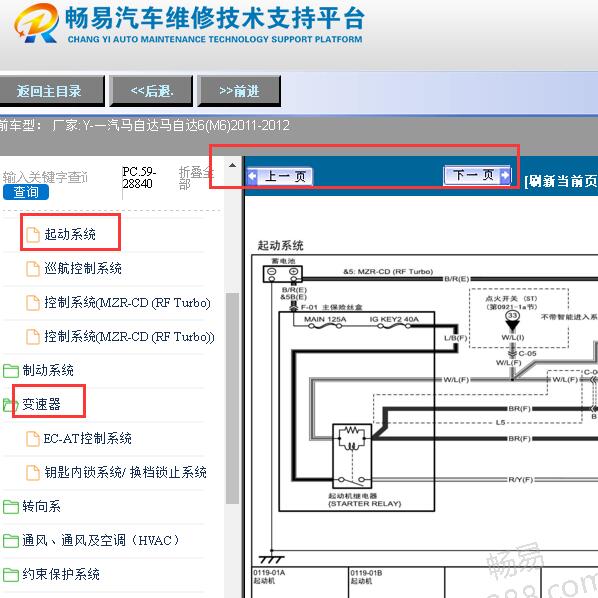Image resolution: width=598 pixels, height=598 pixels.
Task: Go back with <<后退 button
Action: [151, 91]
